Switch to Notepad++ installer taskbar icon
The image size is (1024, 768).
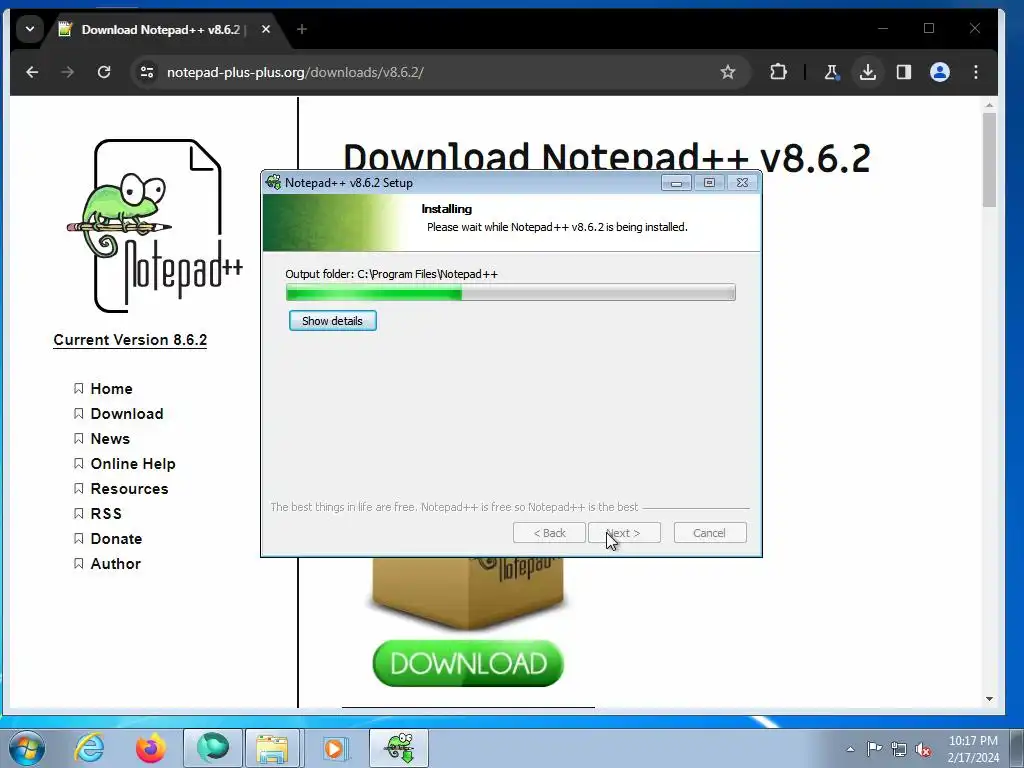[399, 748]
